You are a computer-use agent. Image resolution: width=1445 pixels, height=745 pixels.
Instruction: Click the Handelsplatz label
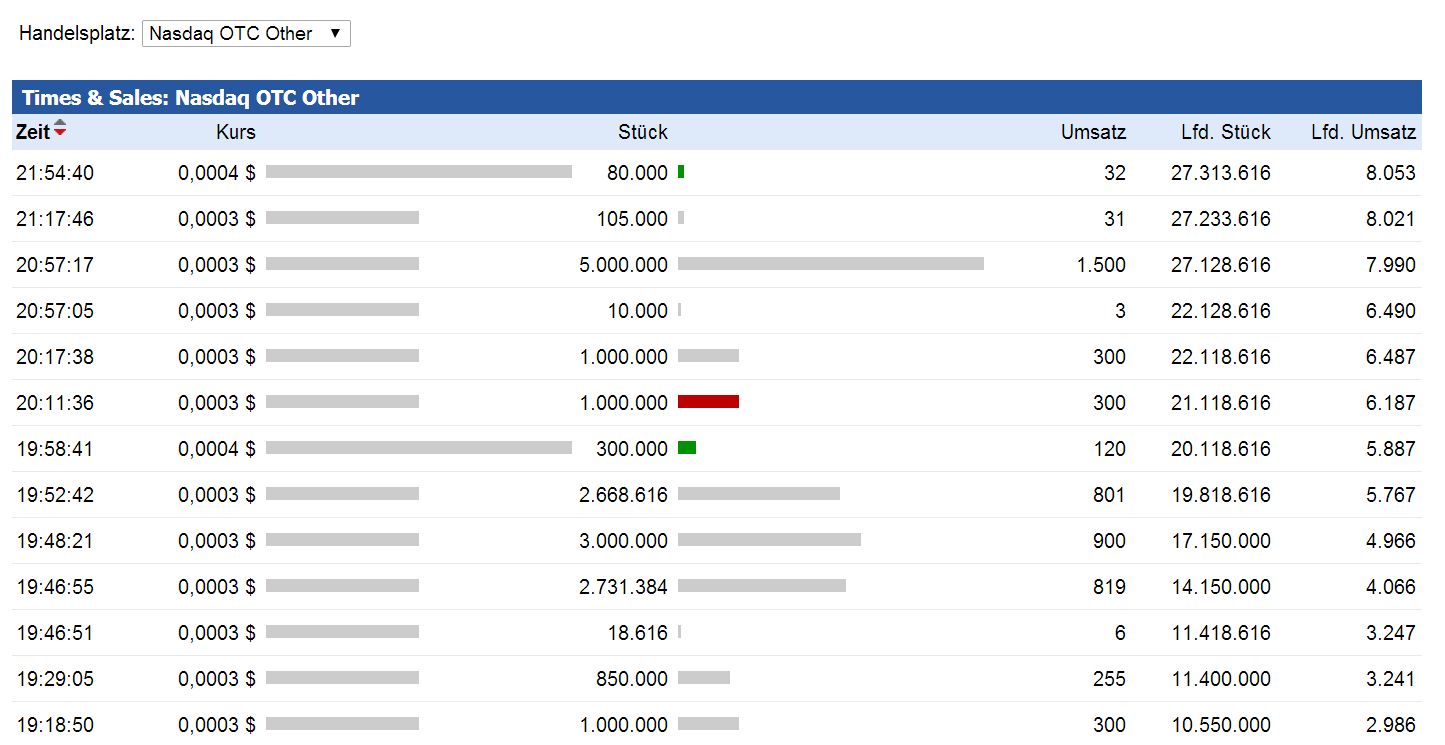[x=77, y=33]
